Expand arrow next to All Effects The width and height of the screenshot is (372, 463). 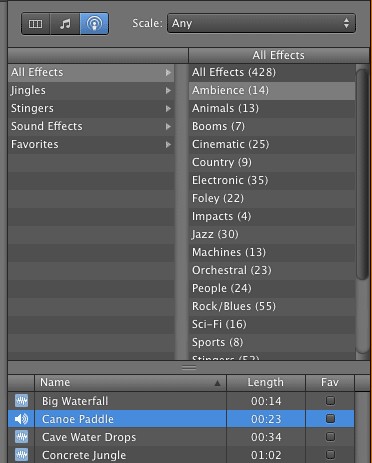click(168, 73)
